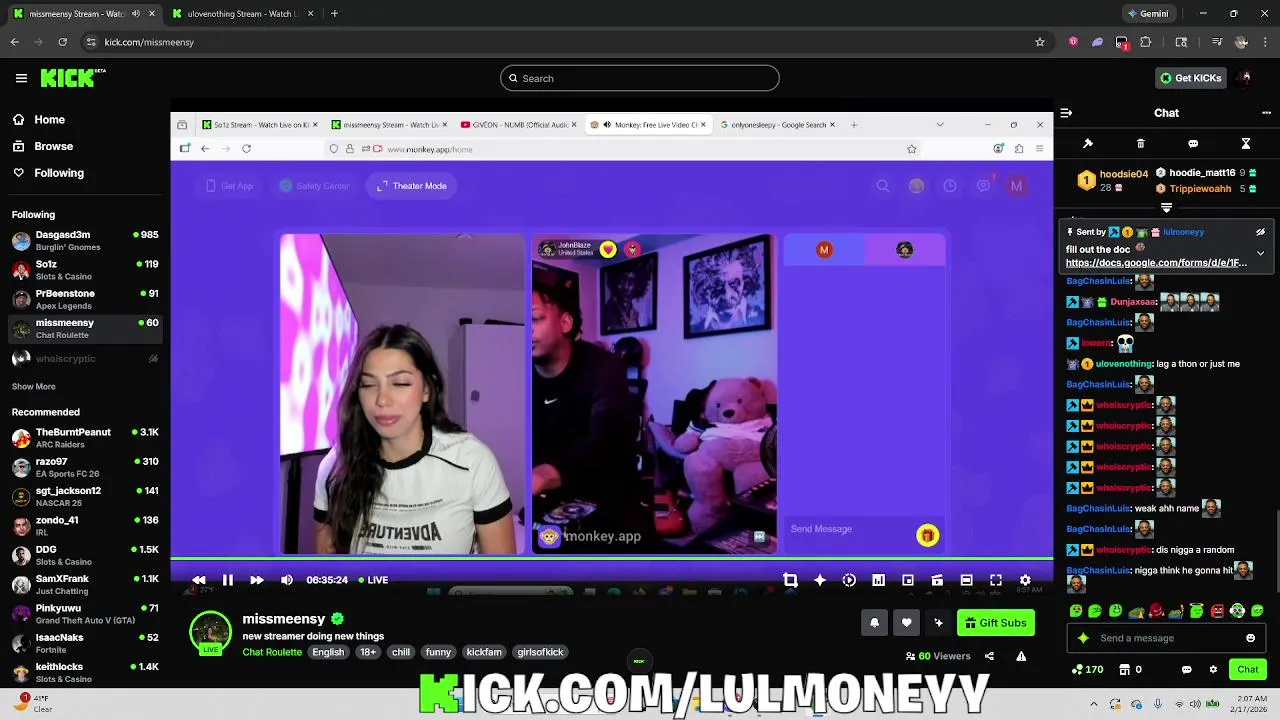Toggle the notification bell for missmeensy
The width and height of the screenshot is (1280, 720).
click(x=874, y=623)
